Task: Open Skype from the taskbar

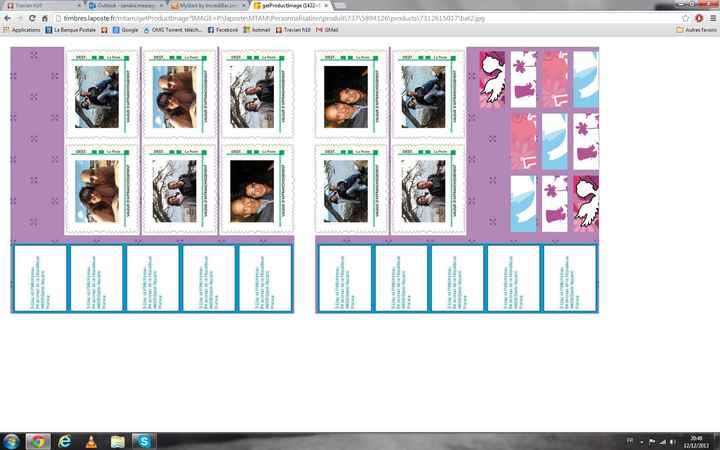Action: click(144, 442)
